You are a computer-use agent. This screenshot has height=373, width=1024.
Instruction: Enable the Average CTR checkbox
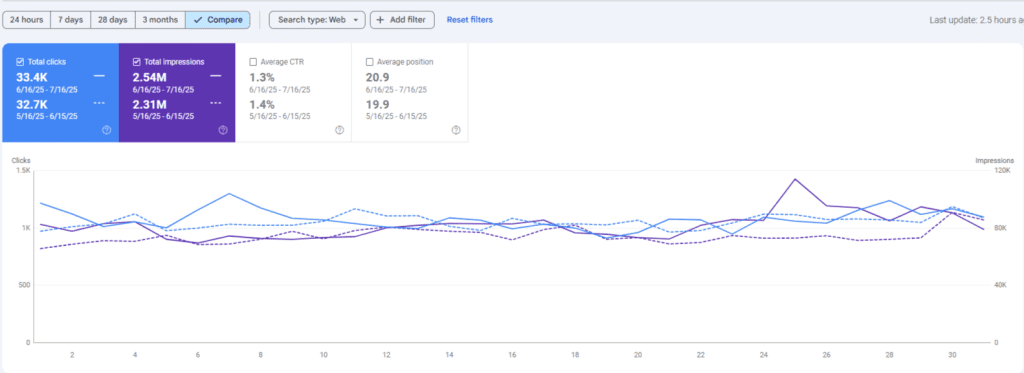click(x=253, y=62)
